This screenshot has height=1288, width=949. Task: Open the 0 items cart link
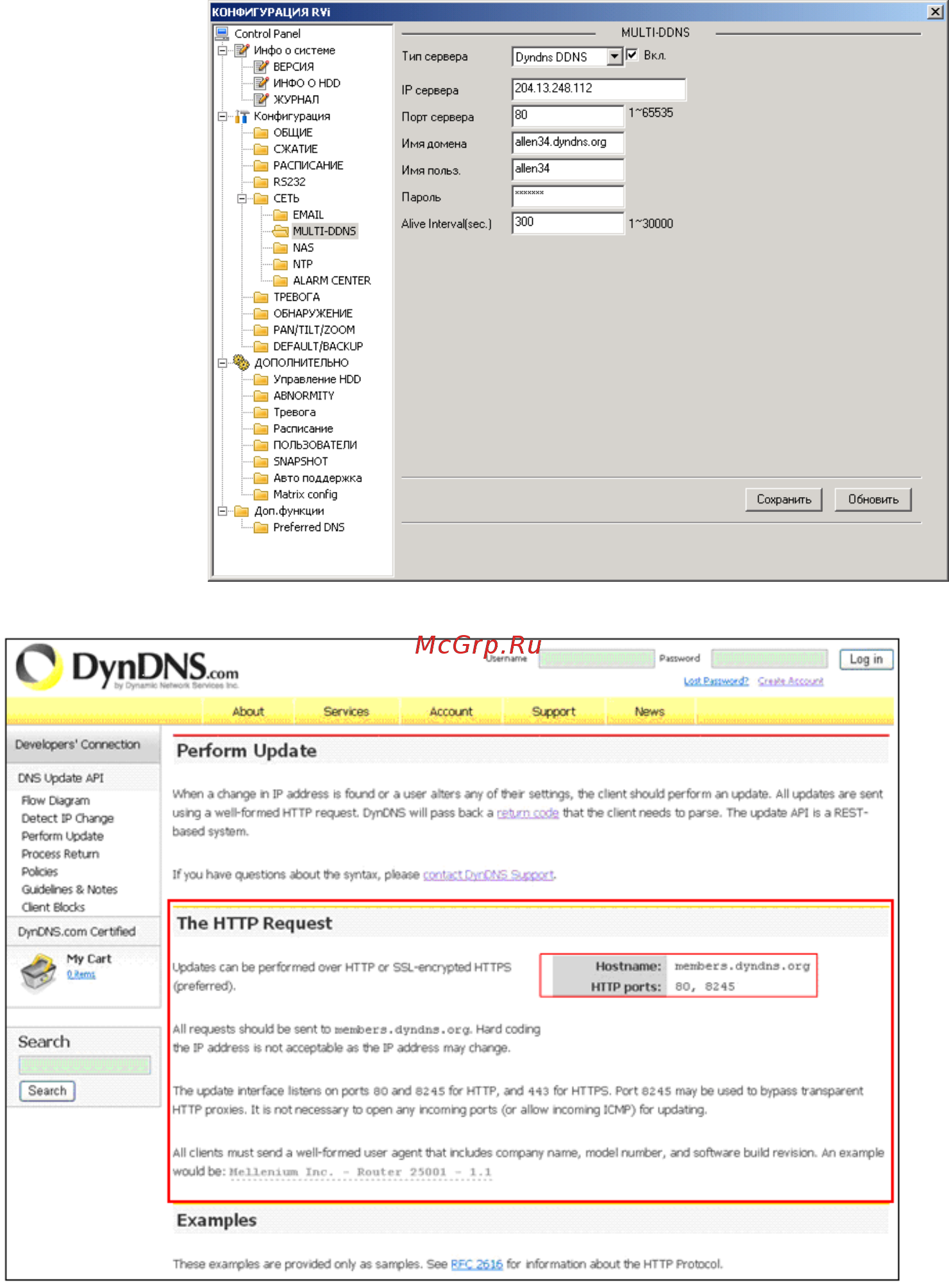pyautogui.click(x=81, y=974)
